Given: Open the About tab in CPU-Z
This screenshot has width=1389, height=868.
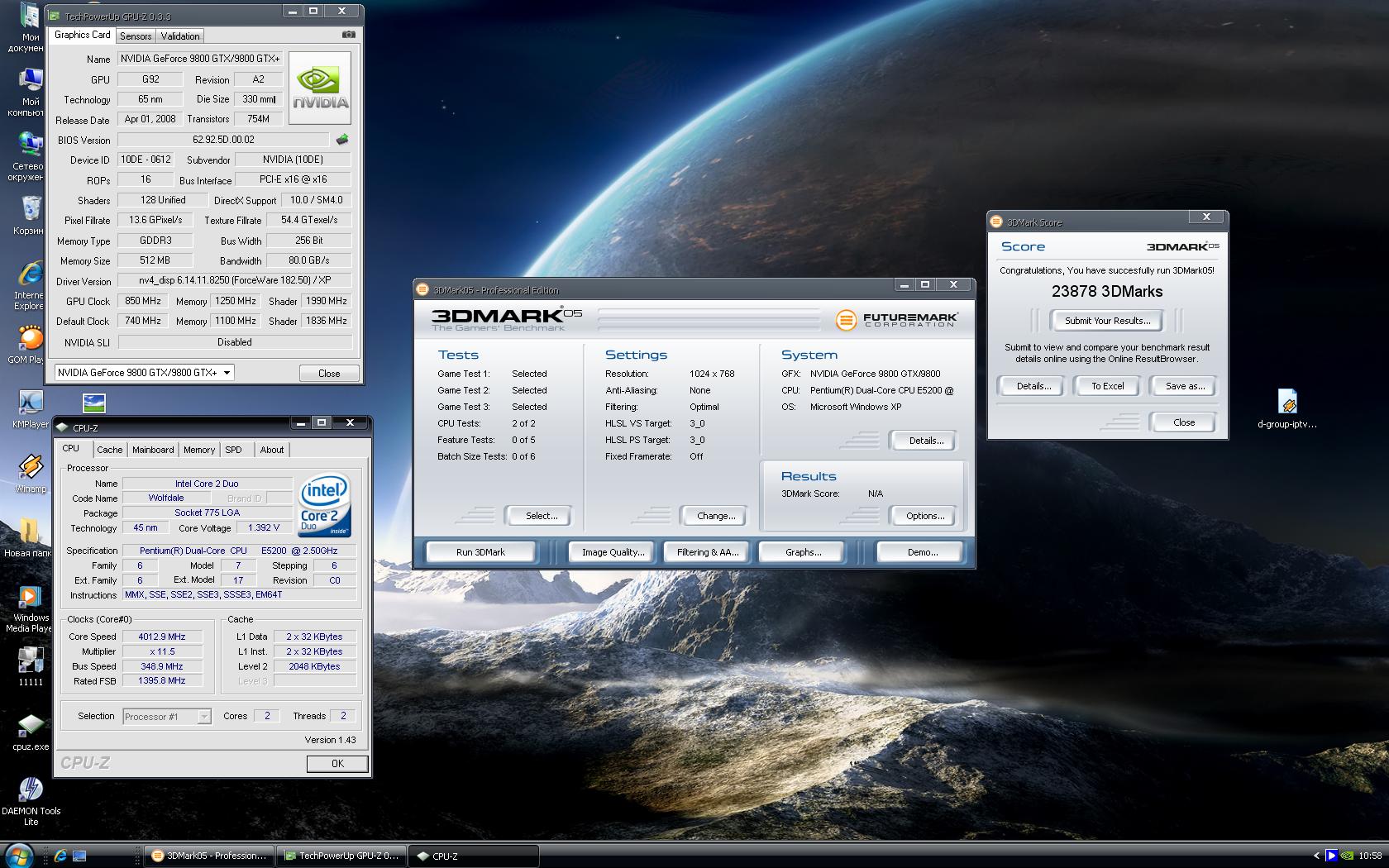Looking at the screenshot, I should 272,450.
